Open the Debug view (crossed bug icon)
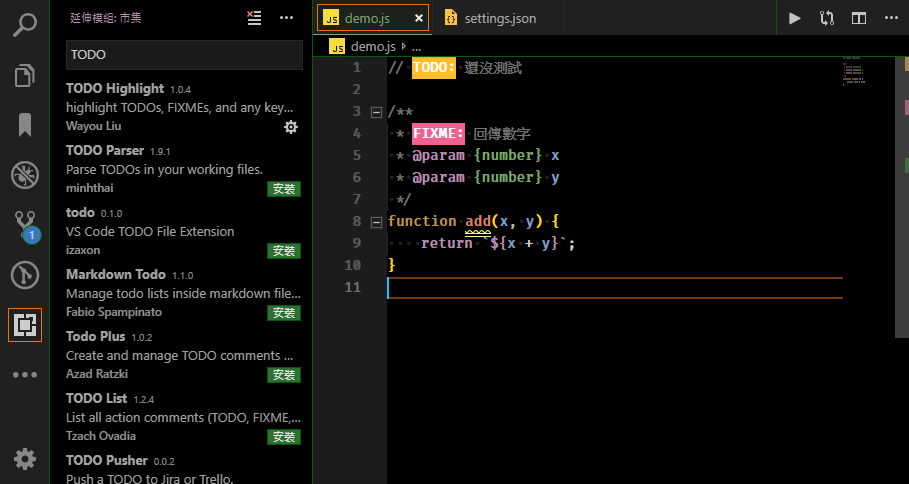Screen dimensions: 909x484 pos(25,174)
